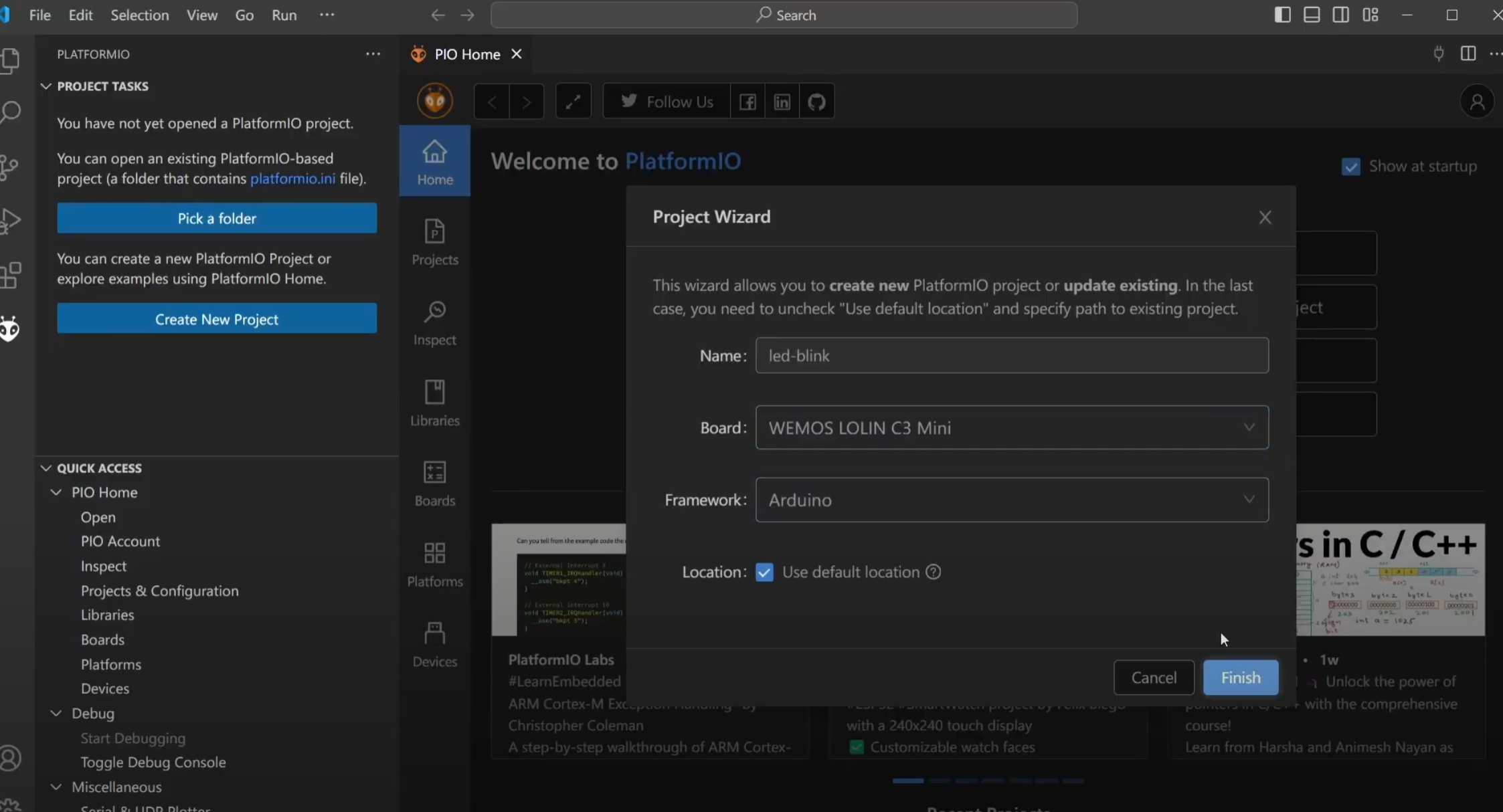This screenshot has height=812, width=1503.
Task: Click the Finish button in Project Wizard
Action: tap(1239, 677)
